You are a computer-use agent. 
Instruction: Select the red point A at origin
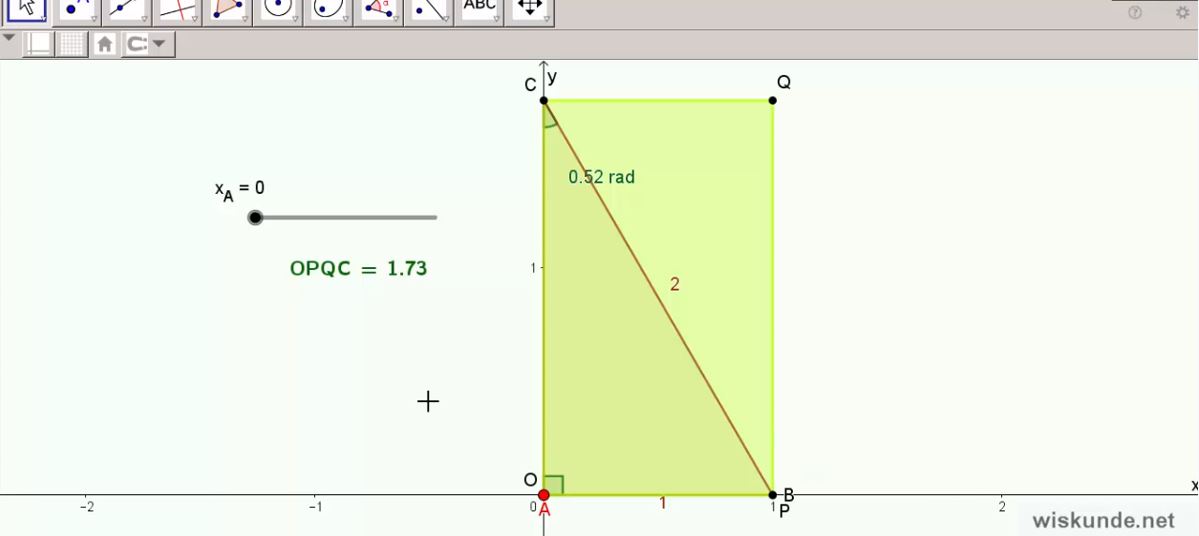544,495
